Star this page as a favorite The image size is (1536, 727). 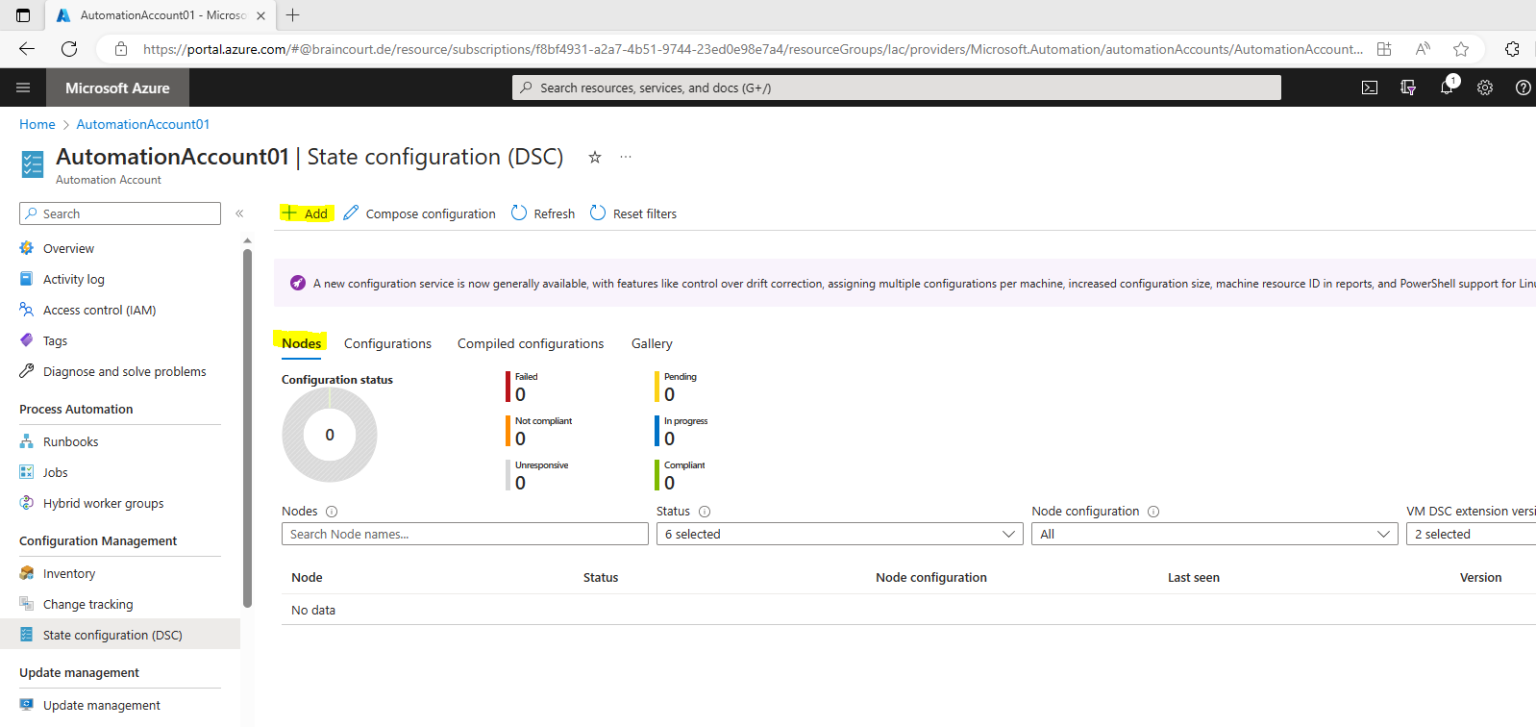pos(594,157)
